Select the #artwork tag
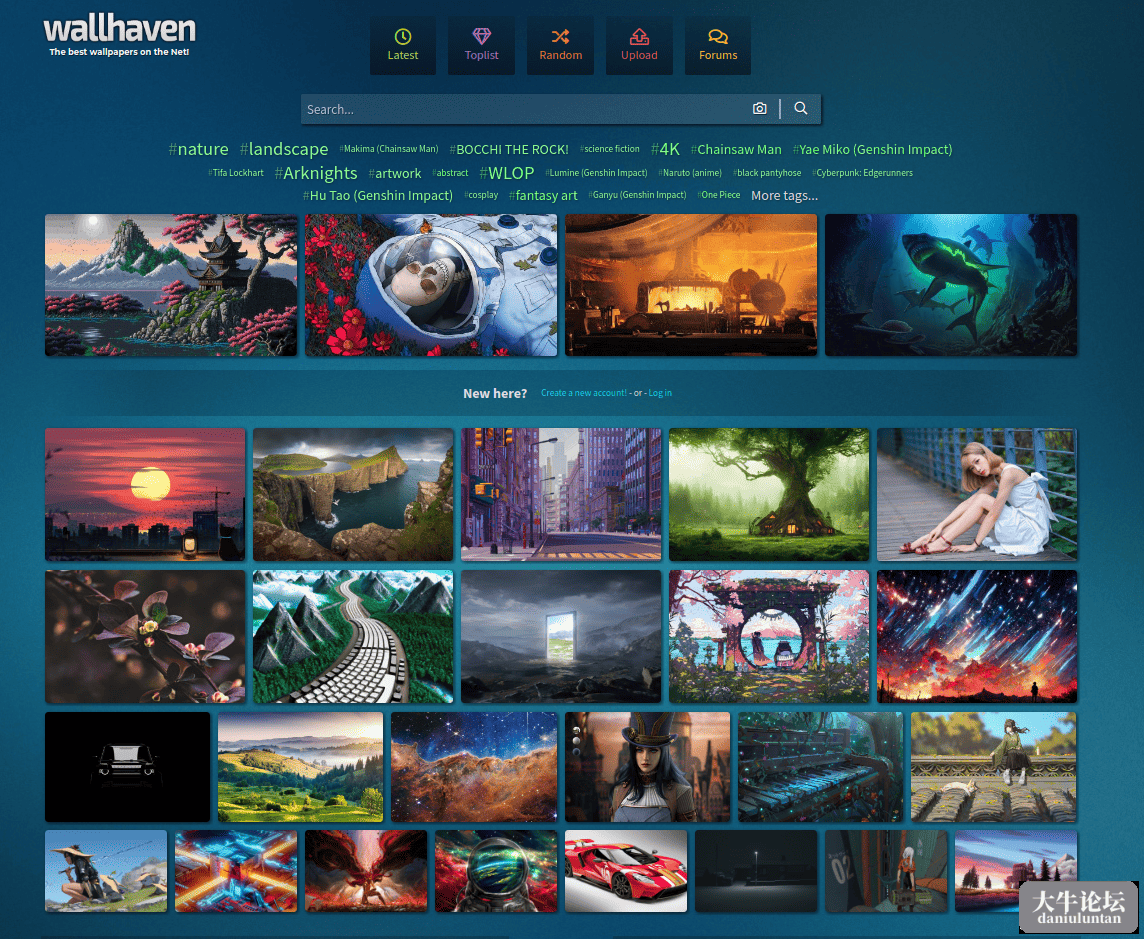 [395, 174]
